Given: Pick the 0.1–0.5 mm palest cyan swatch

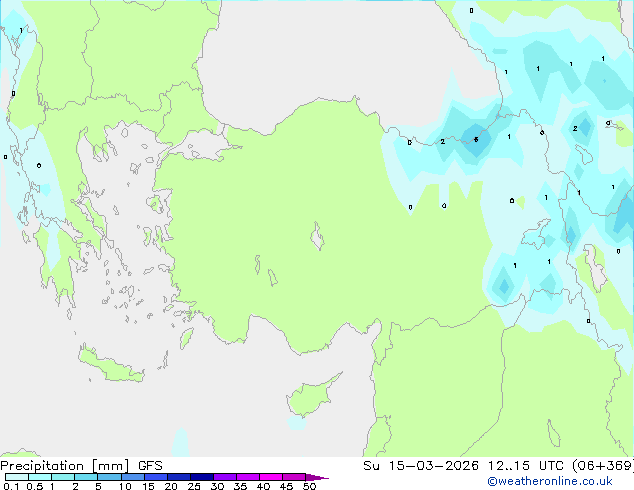Looking at the screenshot, I should pyautogui.click(x=17, y=477).
